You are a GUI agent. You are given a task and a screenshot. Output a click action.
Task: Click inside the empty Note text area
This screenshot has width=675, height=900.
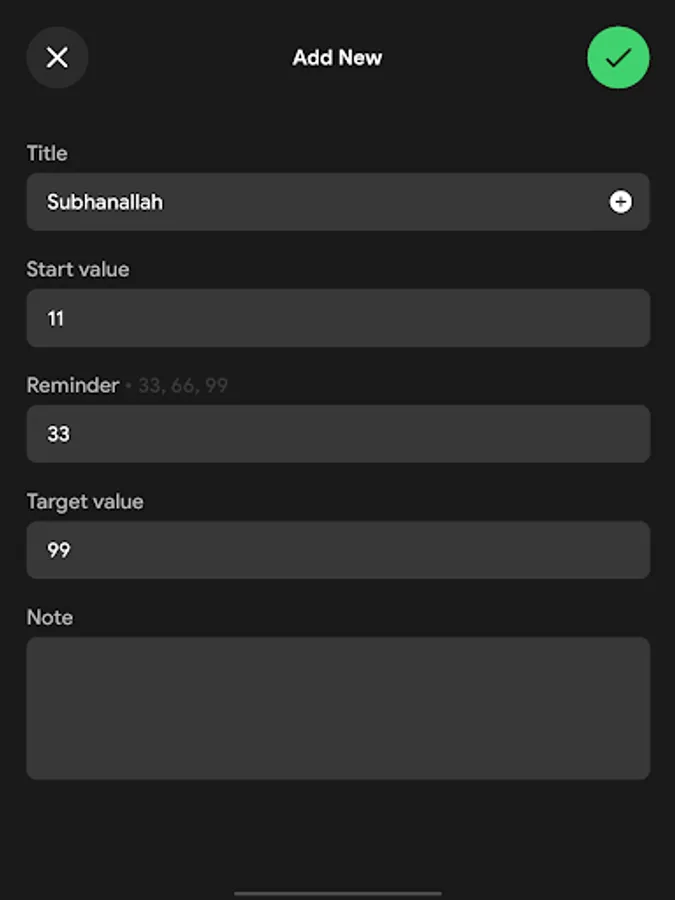(338, 708)
